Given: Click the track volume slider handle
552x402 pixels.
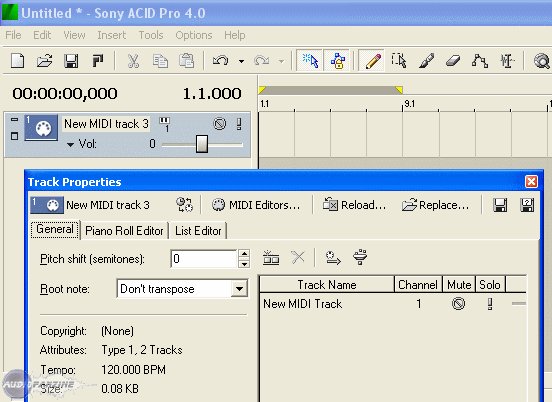Looking at the screenshot, I should 202,144.
